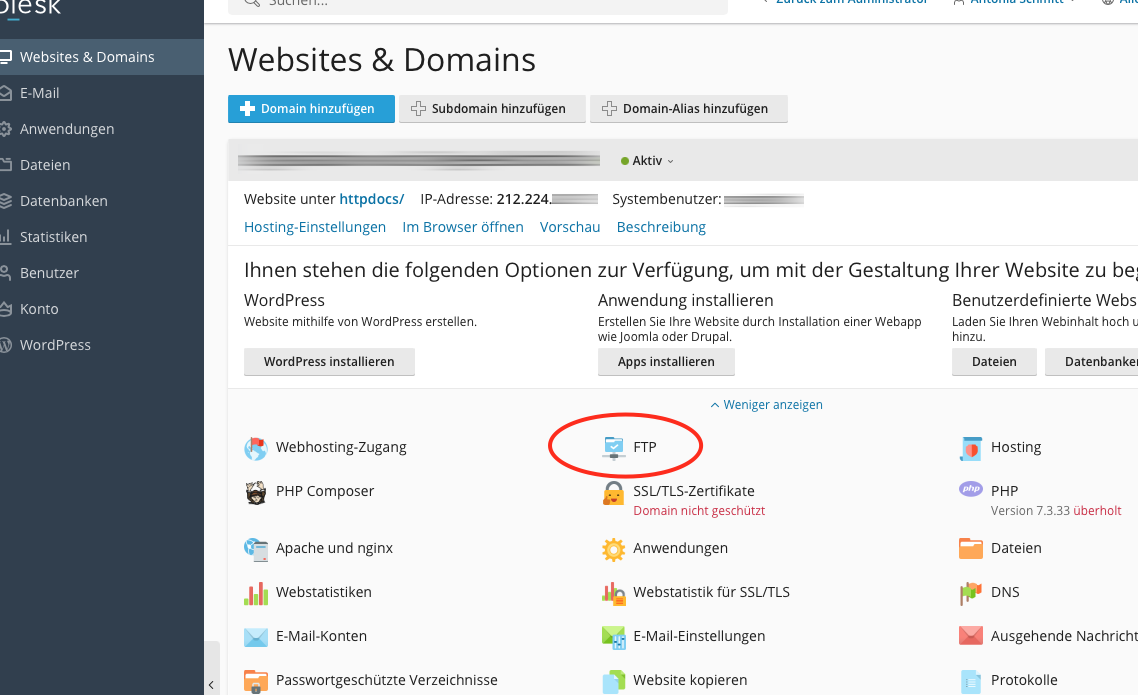1138x695 pixels.
Task: Click the SSL/TLS-Zertifikate padlock icon
Action: (613, 491)
